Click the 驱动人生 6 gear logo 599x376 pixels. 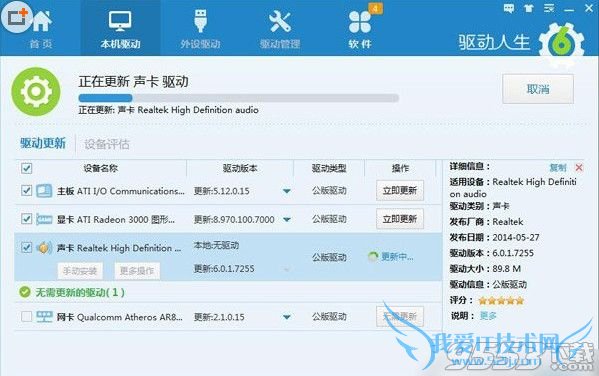[562, 44]
